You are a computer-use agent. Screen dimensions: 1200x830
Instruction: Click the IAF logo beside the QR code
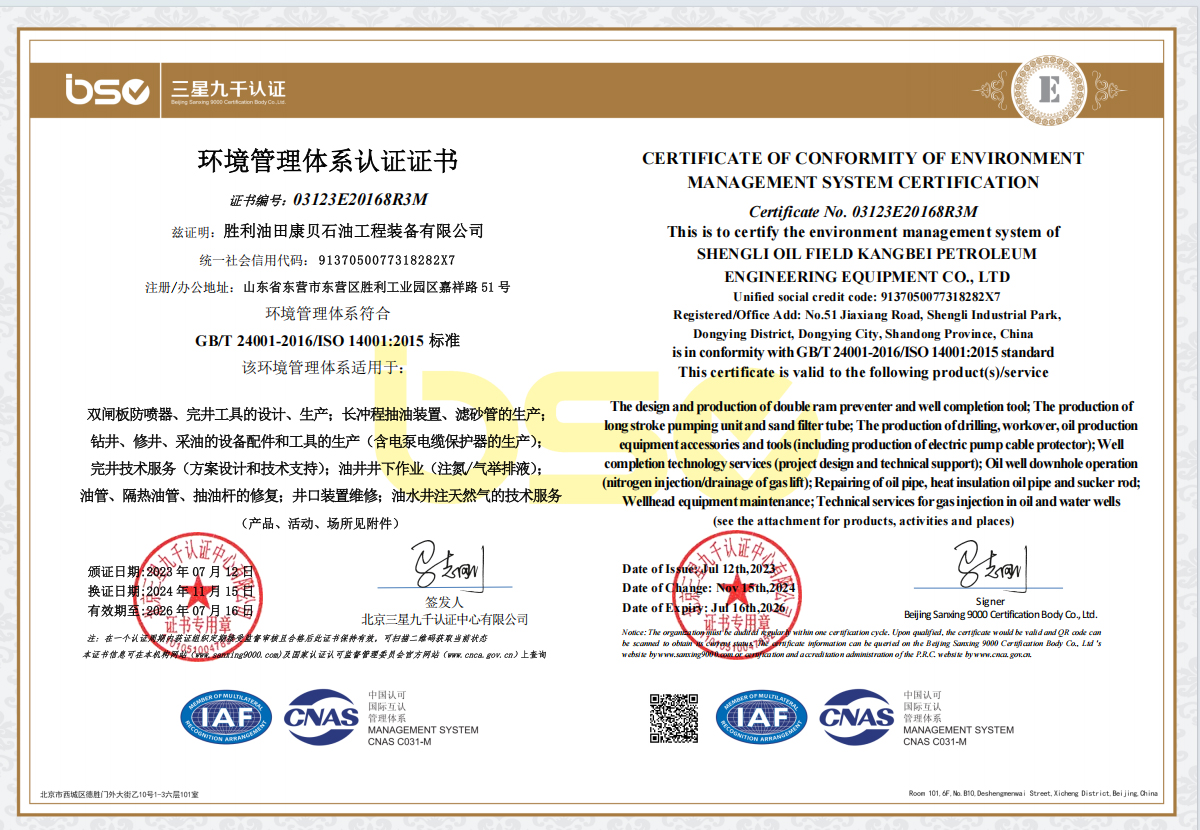point(762,717)
